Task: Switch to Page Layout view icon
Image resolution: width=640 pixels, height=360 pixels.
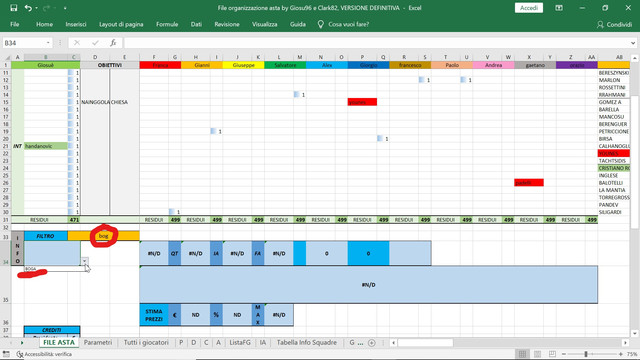Action: (538, 354)
